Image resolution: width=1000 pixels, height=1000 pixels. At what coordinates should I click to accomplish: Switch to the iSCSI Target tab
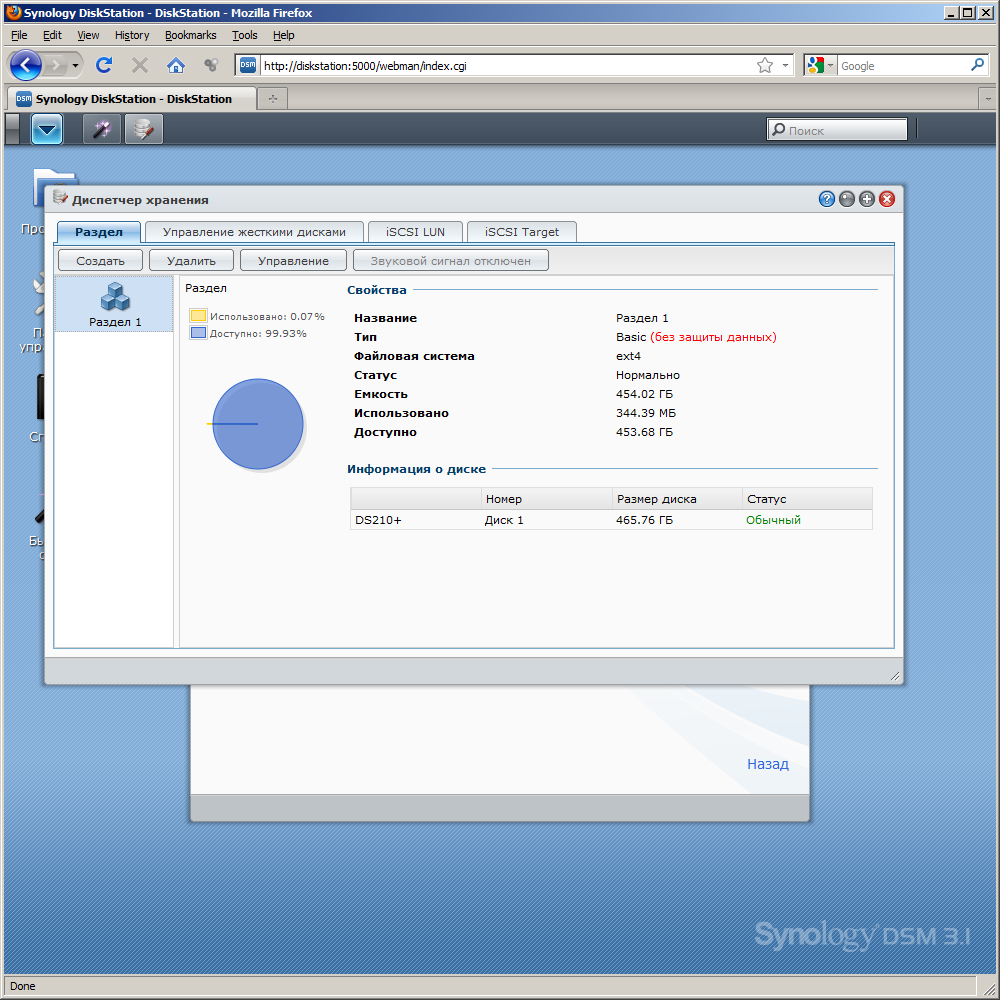tap(522, 232)
